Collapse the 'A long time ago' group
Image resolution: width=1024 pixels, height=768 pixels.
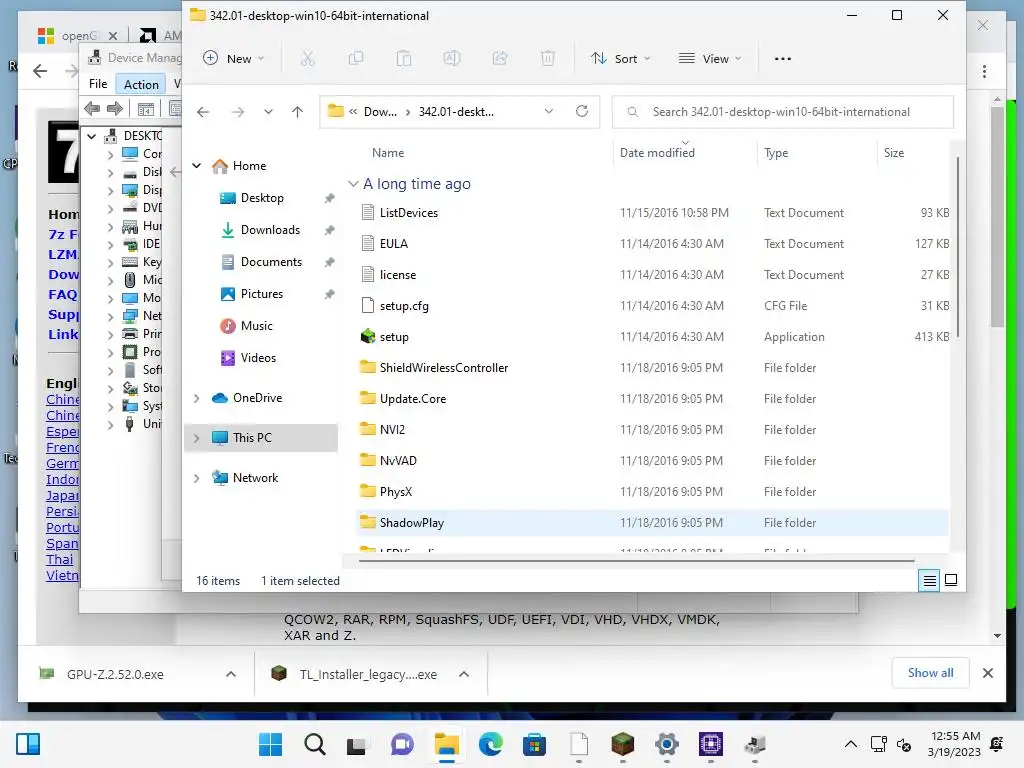(x=353, y=184)
